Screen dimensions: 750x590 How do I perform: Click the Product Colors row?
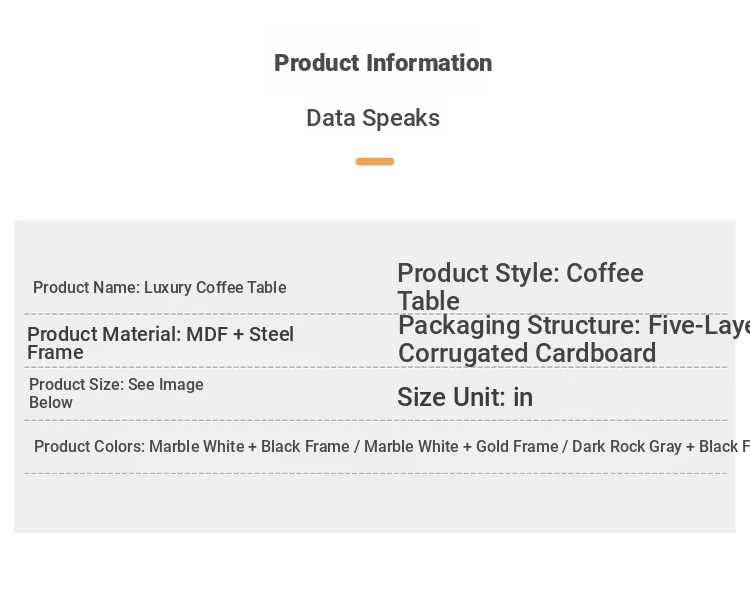pos(375,446)
